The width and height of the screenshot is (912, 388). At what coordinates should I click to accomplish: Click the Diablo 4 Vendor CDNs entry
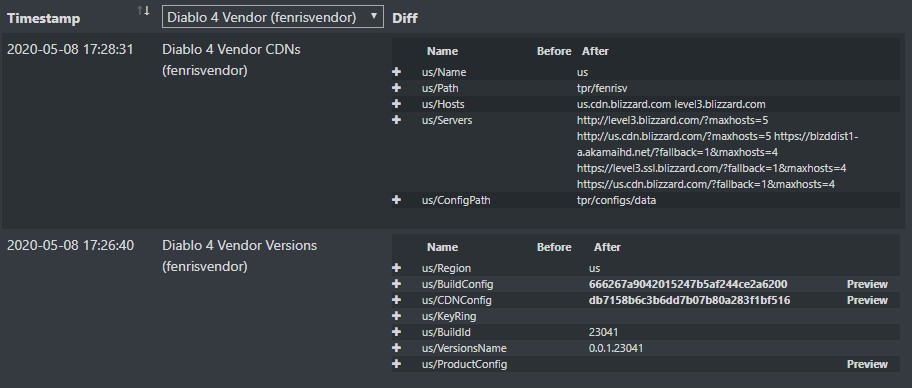[x=231, y=60]
